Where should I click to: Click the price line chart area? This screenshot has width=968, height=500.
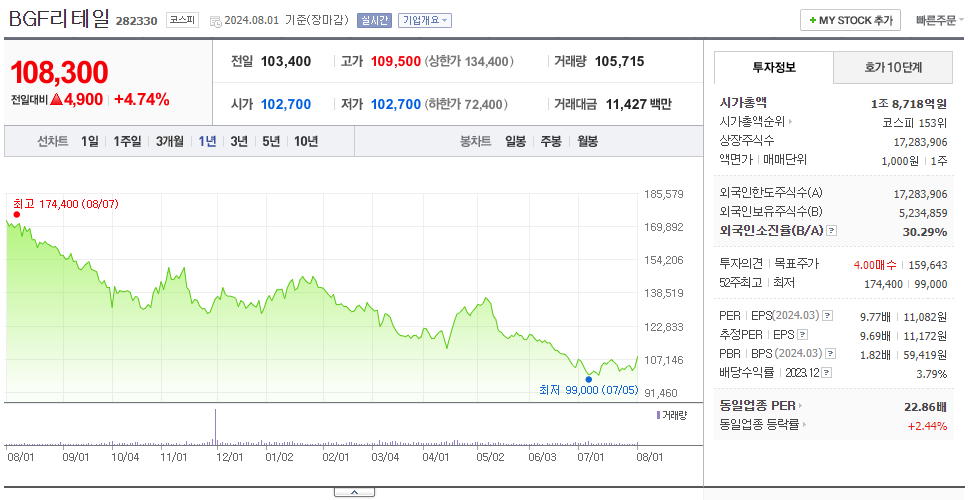pos(322,298)
